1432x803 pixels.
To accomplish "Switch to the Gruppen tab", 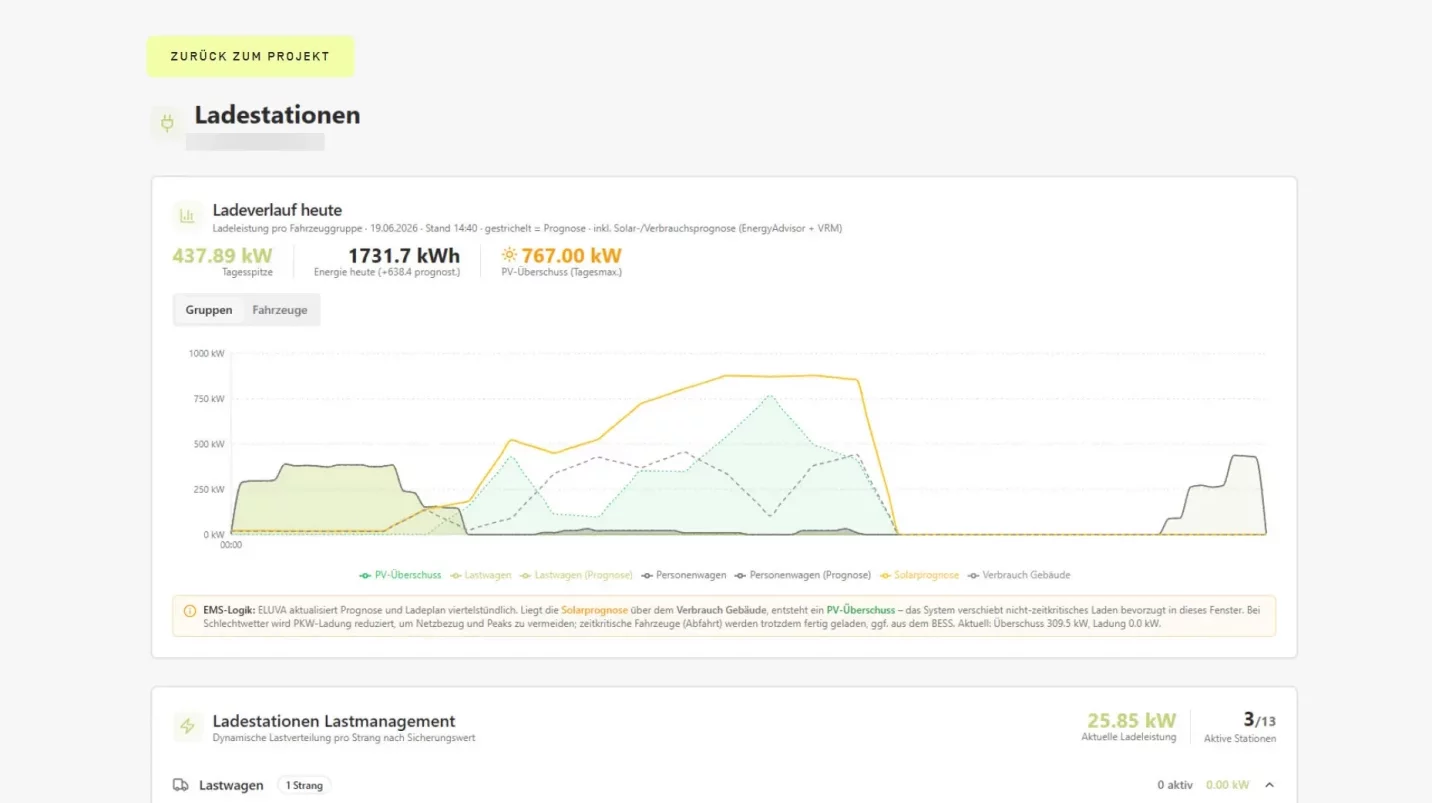I will (209, 310).
